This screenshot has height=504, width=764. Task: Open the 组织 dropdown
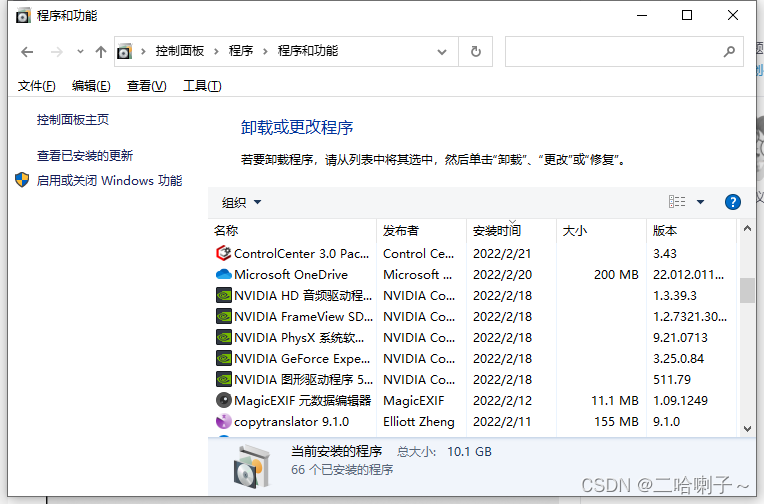coord(241,202)
